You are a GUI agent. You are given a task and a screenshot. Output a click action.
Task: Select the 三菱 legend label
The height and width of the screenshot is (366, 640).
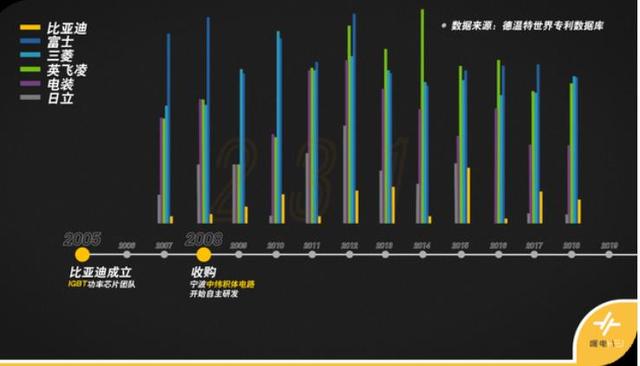coord(60,55)
